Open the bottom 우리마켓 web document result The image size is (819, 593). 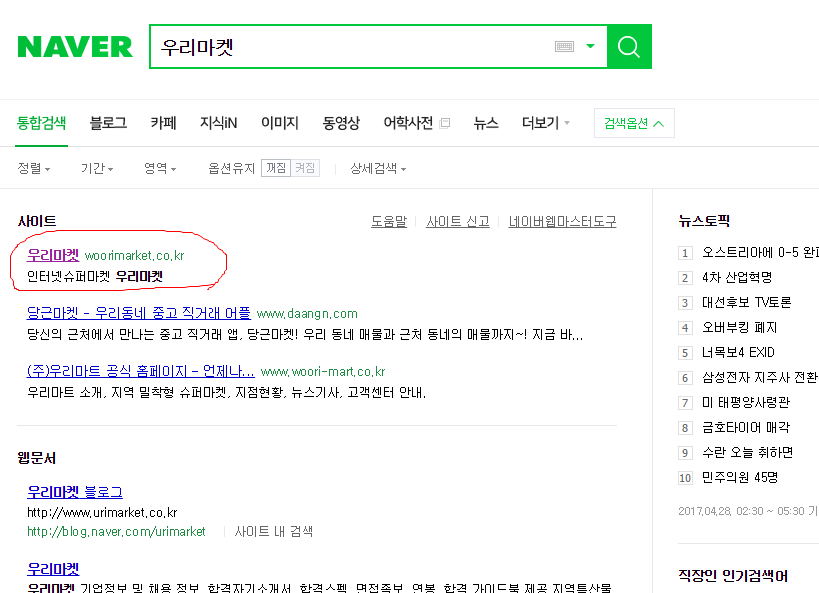[x=53, y=568]
